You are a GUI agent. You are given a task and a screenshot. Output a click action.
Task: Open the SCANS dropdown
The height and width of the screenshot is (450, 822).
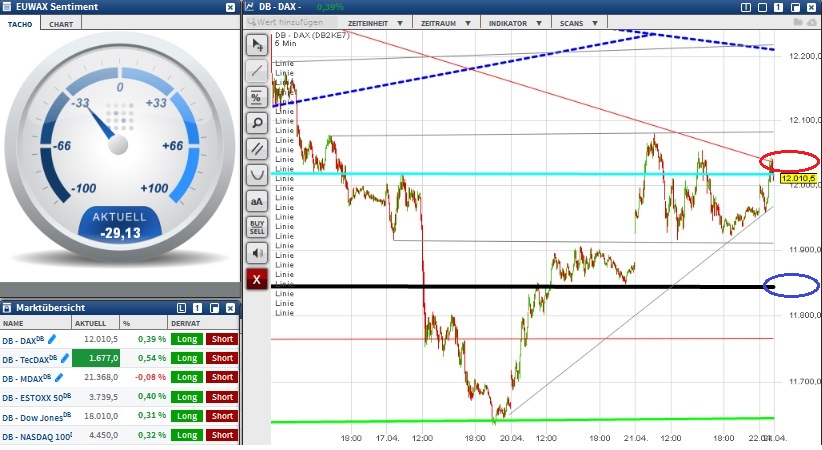click(579, 23)
